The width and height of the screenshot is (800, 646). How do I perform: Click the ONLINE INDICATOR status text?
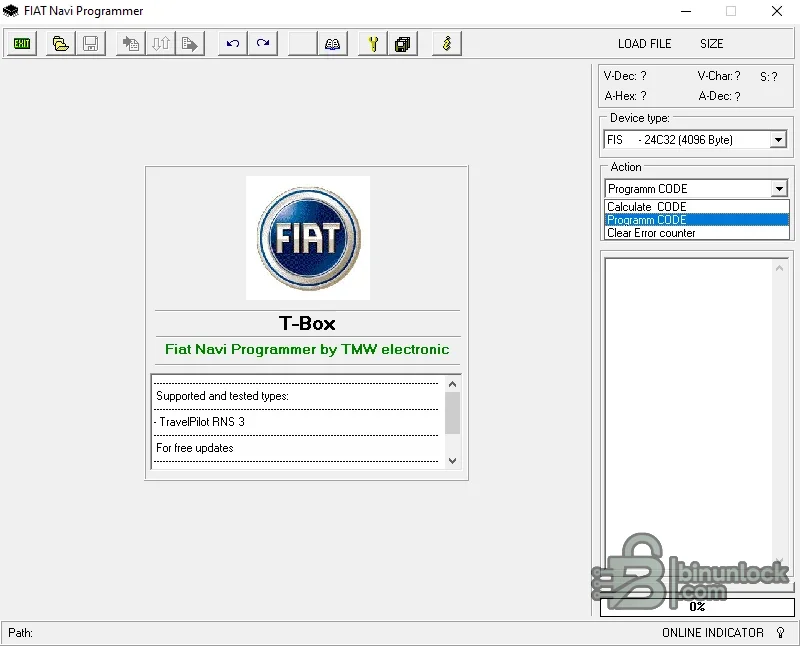click(x=713, y=633)
